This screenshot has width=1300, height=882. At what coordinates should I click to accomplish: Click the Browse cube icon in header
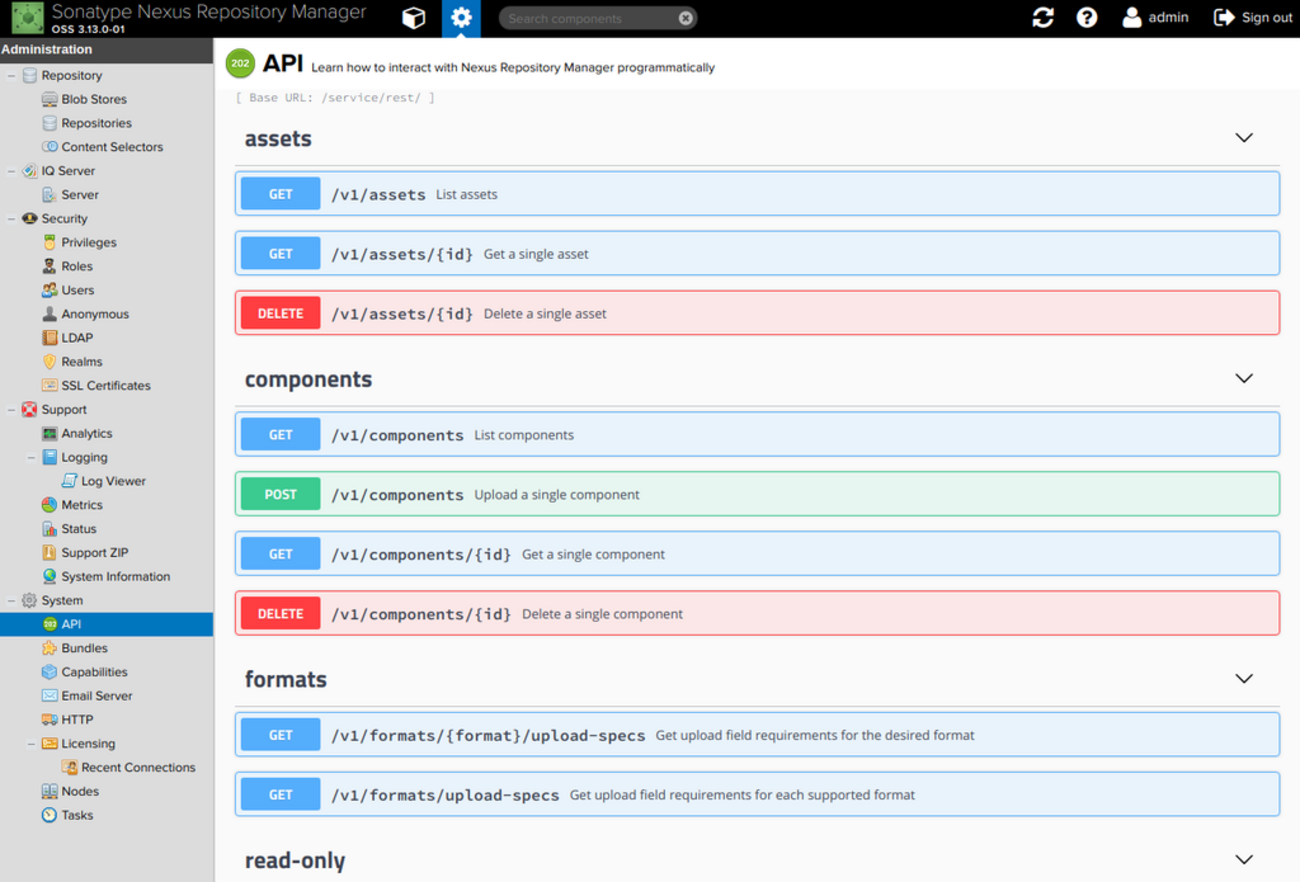(413, 18)
